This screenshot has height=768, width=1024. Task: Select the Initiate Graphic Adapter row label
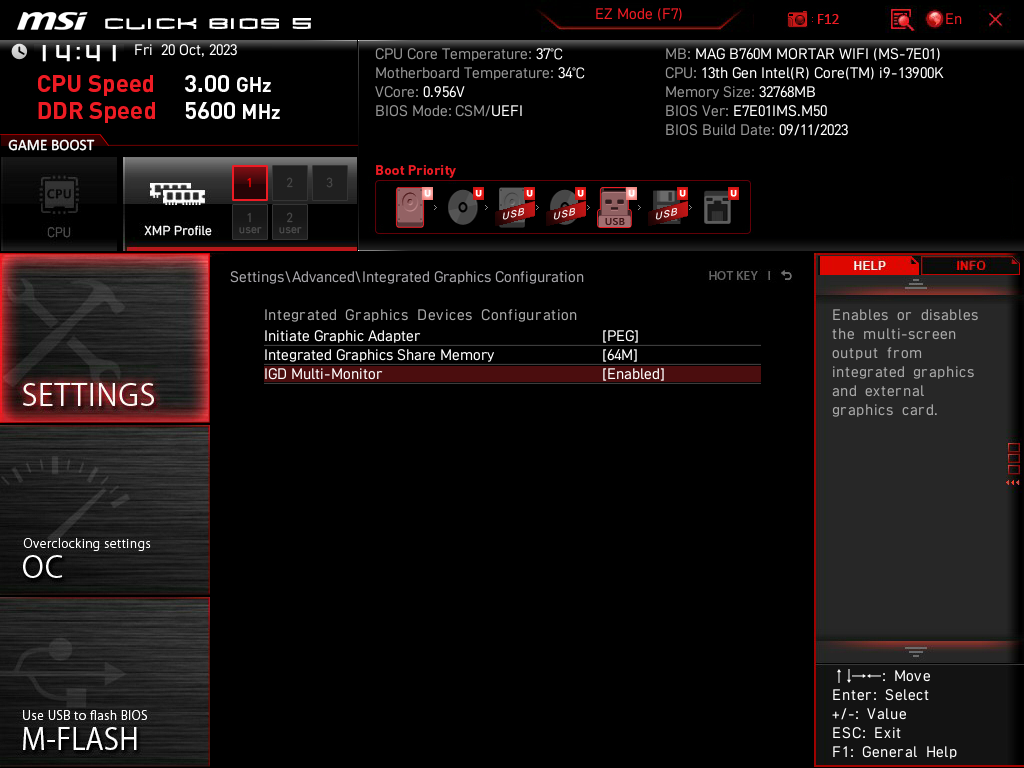coord(342,336)
